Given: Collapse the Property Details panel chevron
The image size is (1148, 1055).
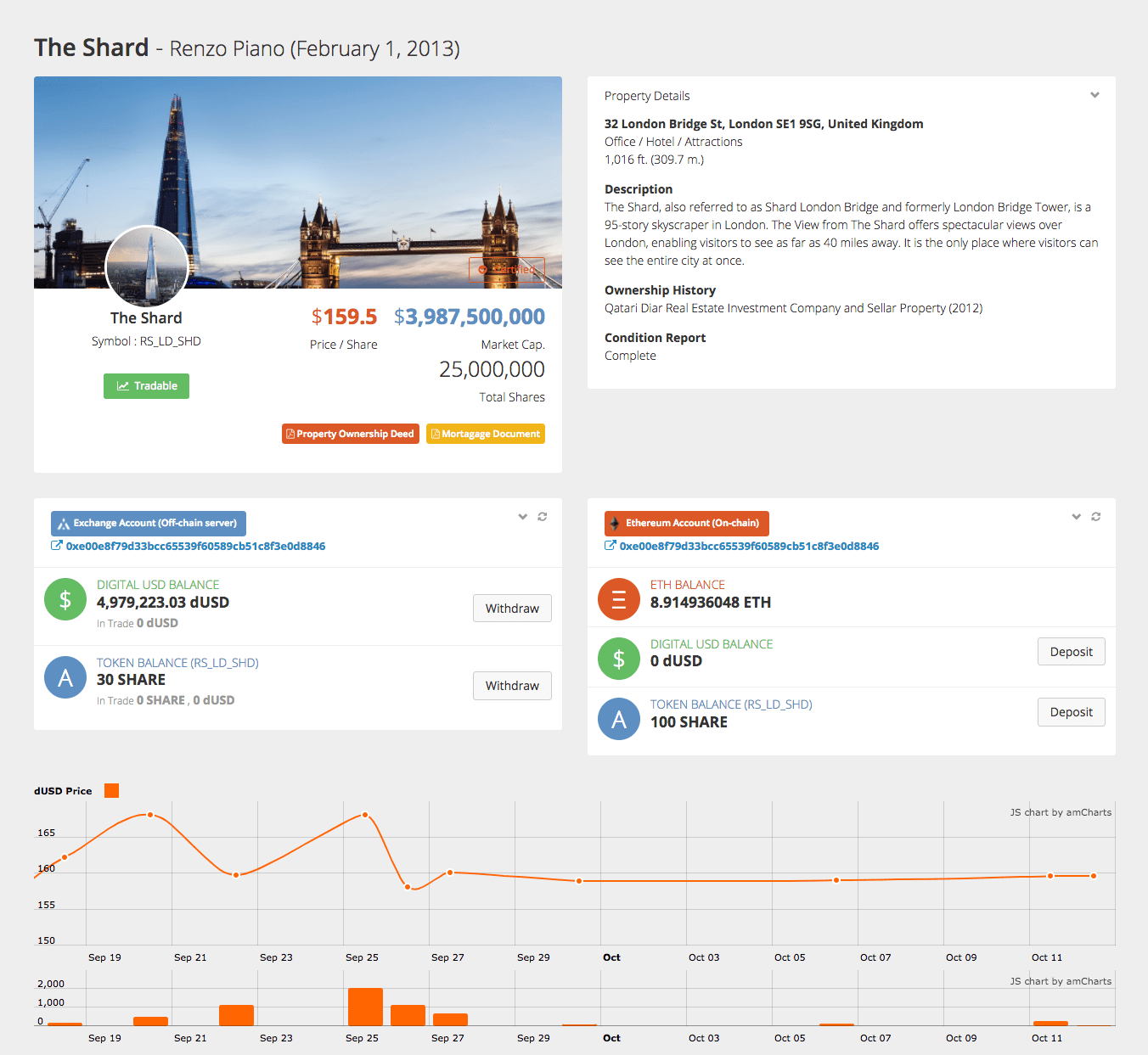Looking at the screenshot, I should point(1095,95).
